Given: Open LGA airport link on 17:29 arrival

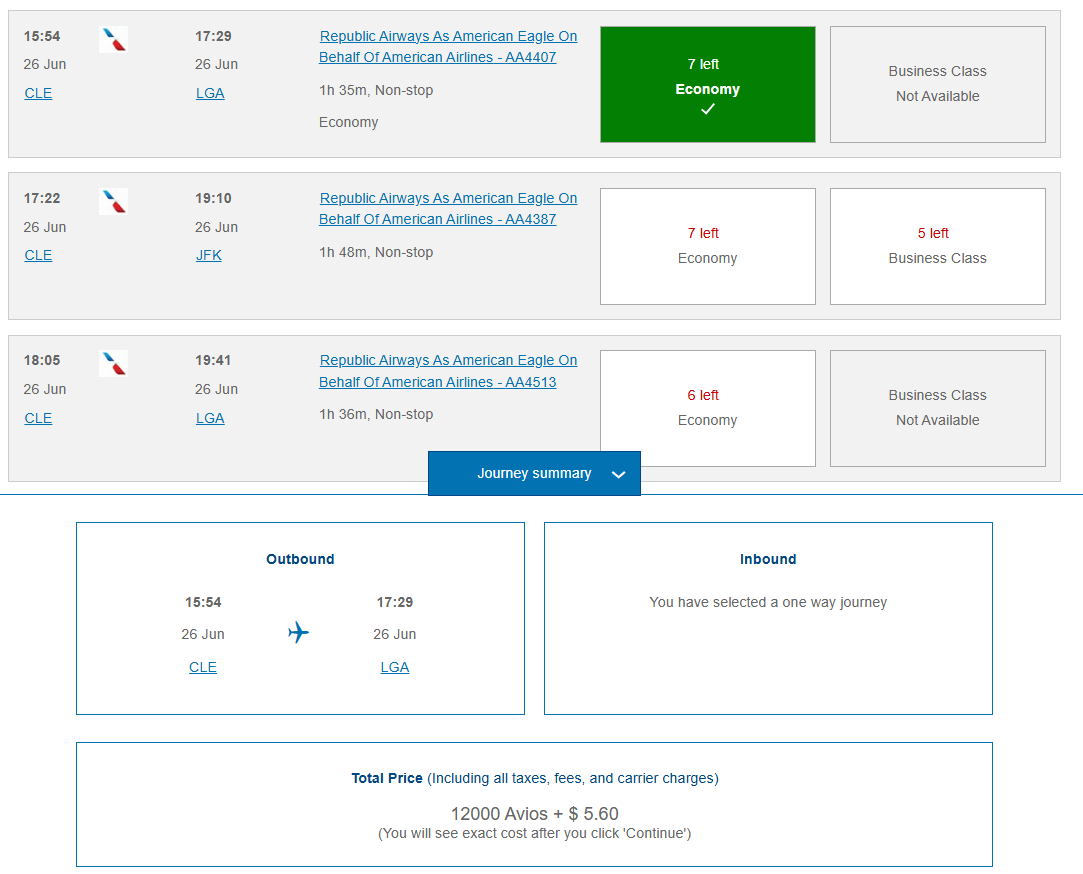Looking at the screenshot, I should (x=210, y=93).
